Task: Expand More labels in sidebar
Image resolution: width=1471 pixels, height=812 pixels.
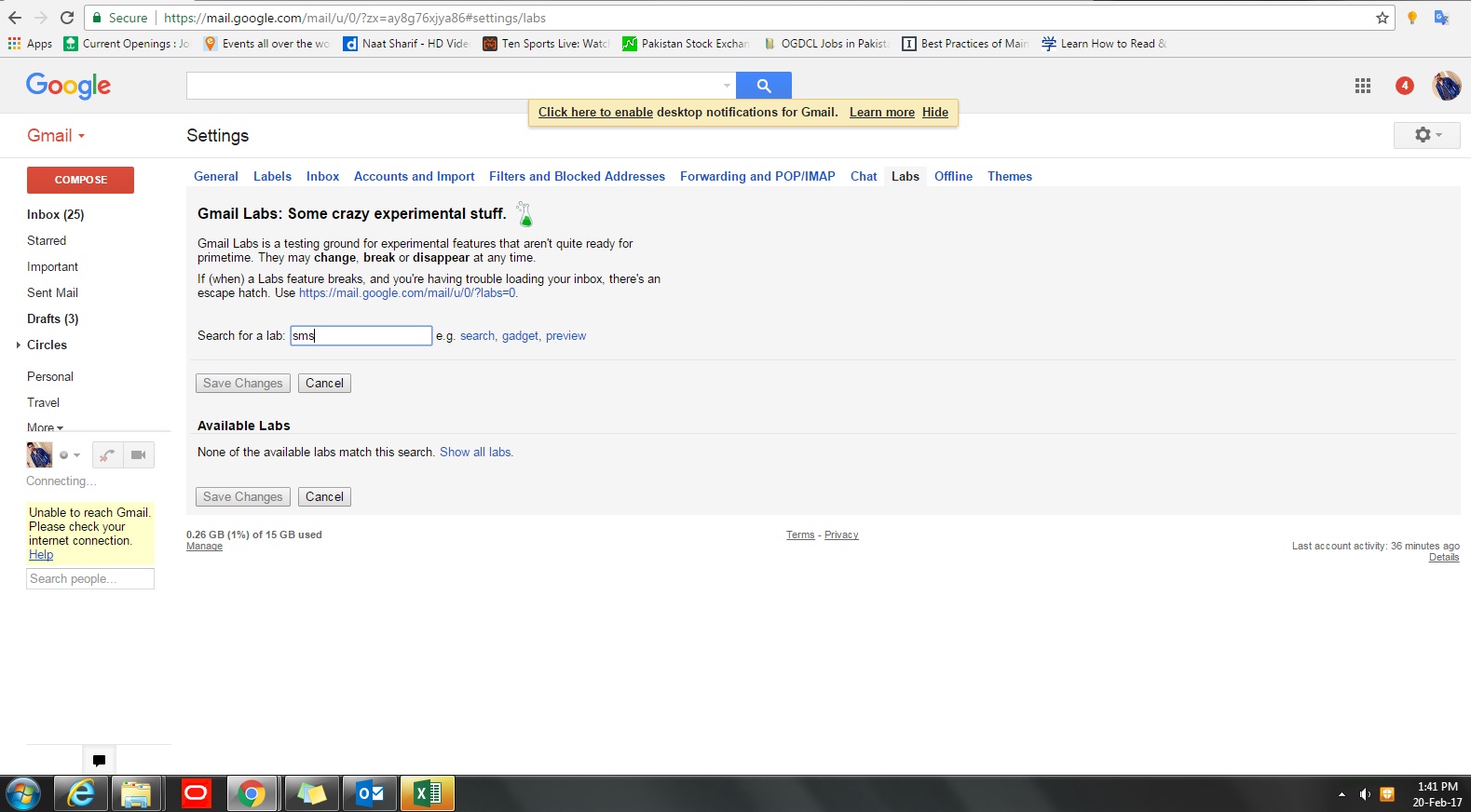Action: point(45,427)
